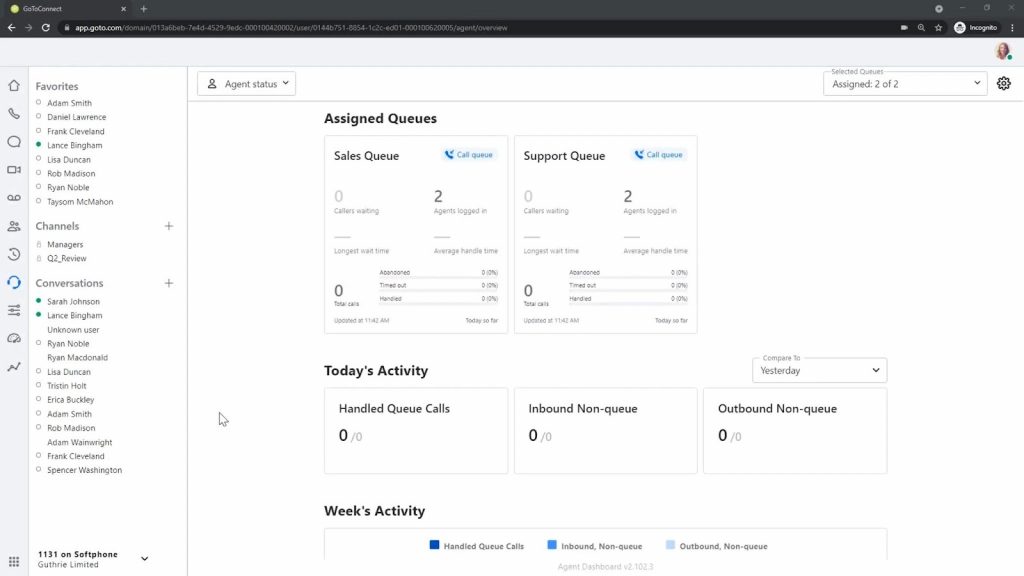Image resolution: width=1024 pixels, height=576 pixels.
Task: Open the call History clock icon
Action: (x=14, y=254)
